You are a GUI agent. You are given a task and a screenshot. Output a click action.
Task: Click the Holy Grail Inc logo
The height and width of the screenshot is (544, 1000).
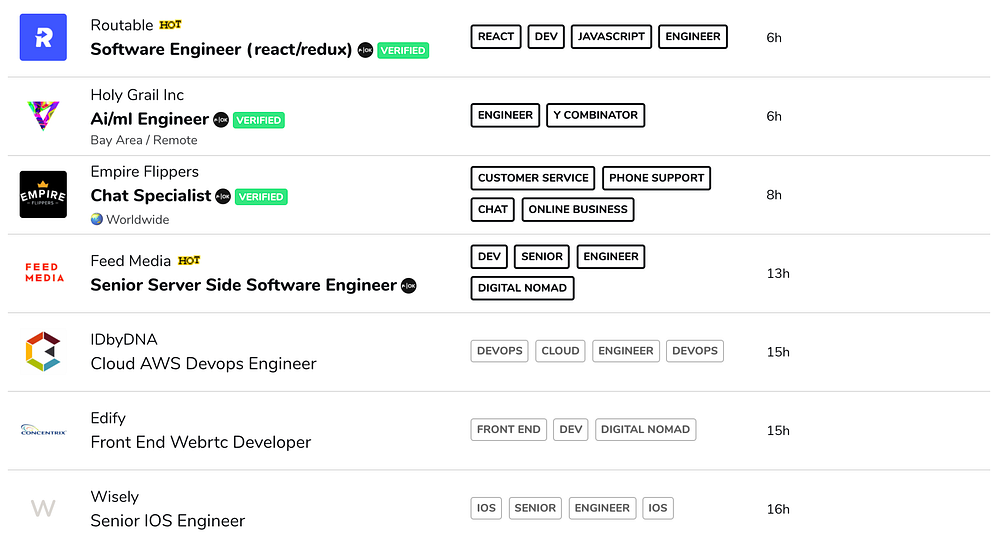[43, 116]
